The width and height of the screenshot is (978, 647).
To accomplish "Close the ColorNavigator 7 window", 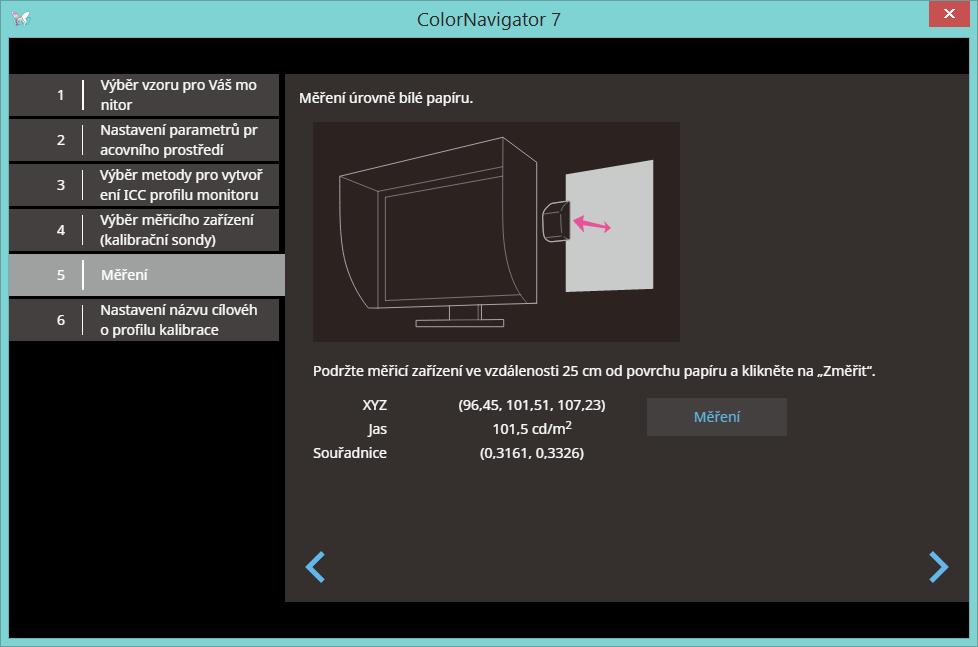I will [x=949, y=14].
